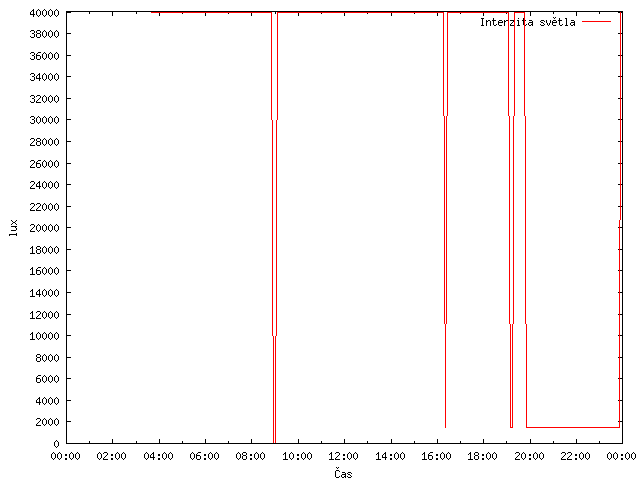Click the x-axis time label 14:00
The height and width of the screenshot is (480, 640).
click(x=390, y=456)
